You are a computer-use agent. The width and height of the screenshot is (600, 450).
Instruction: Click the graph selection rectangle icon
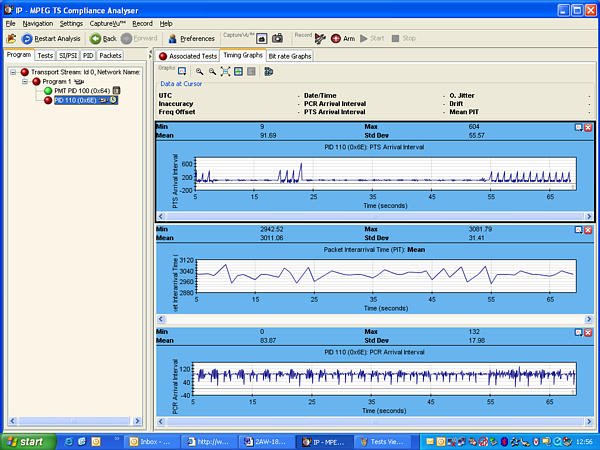click(182, 72)
